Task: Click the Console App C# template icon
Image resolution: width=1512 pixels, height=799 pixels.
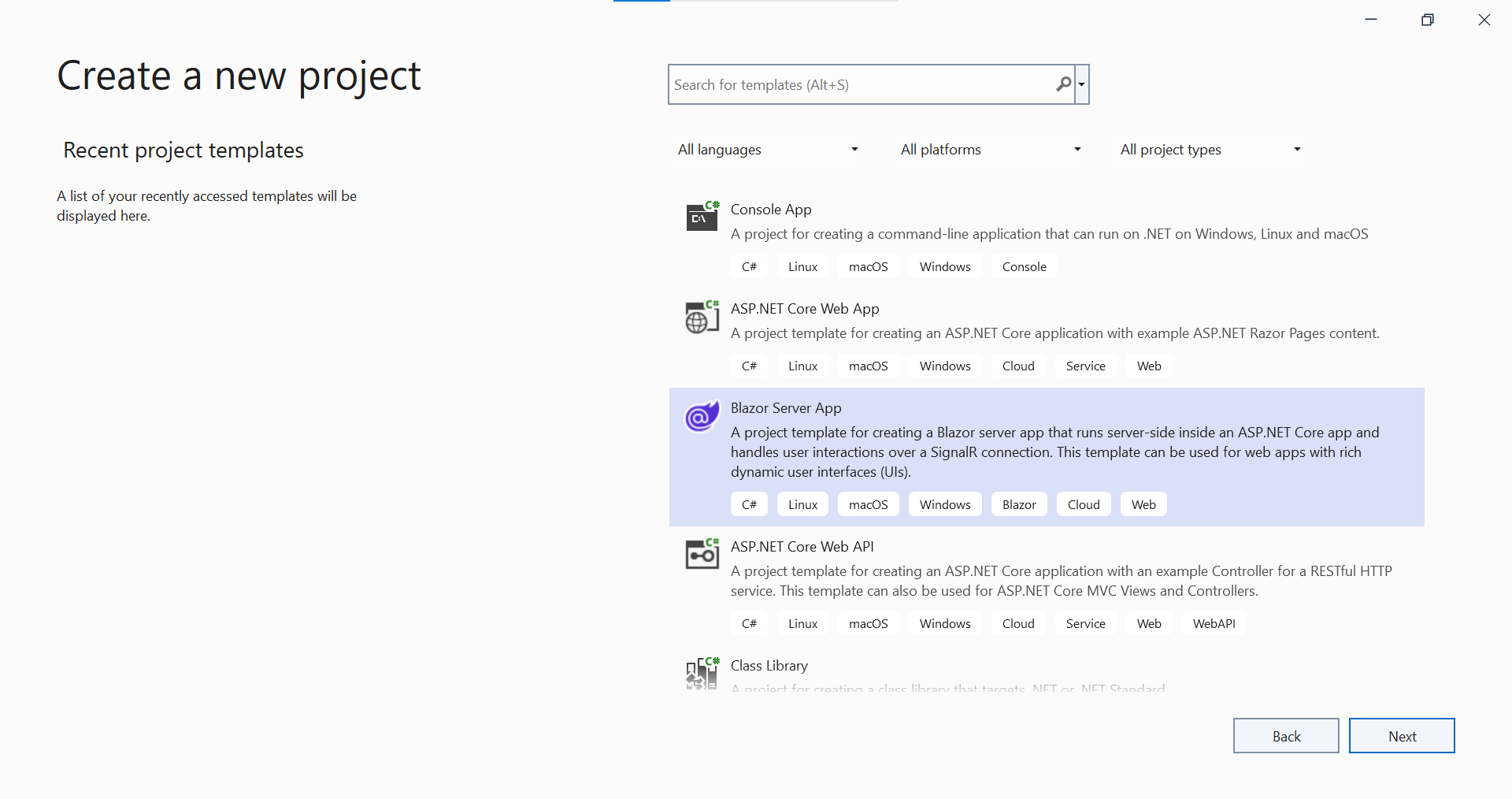Action: [x=702, y=217]
